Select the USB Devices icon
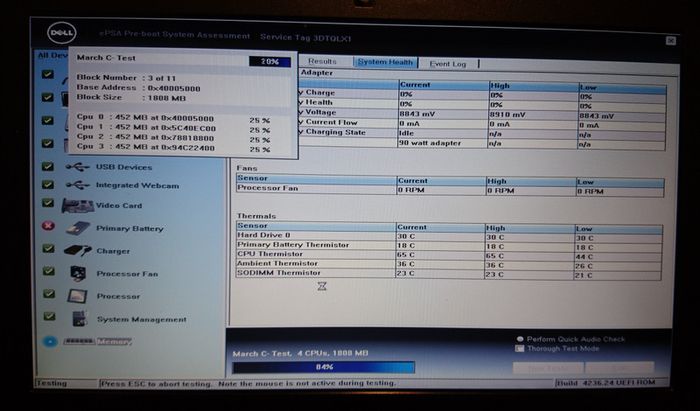Screen dimensions: 700x411 (x=78, y=167)
